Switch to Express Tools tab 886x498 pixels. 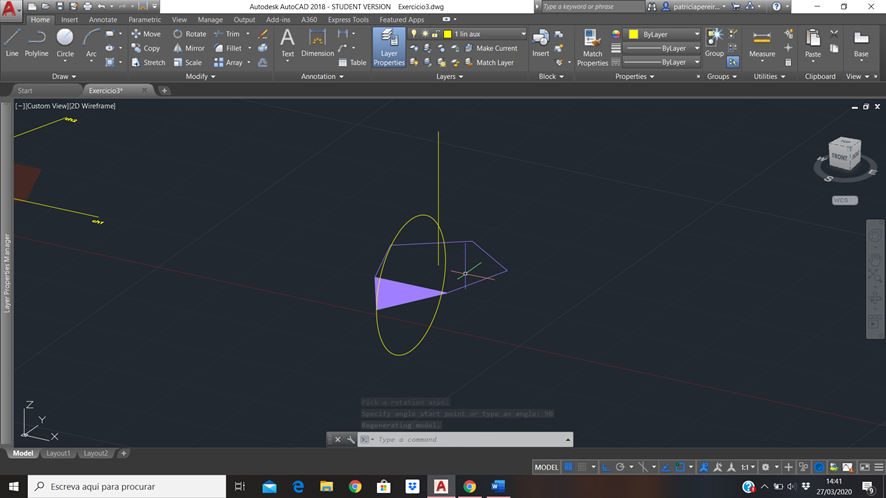point(348,19)
